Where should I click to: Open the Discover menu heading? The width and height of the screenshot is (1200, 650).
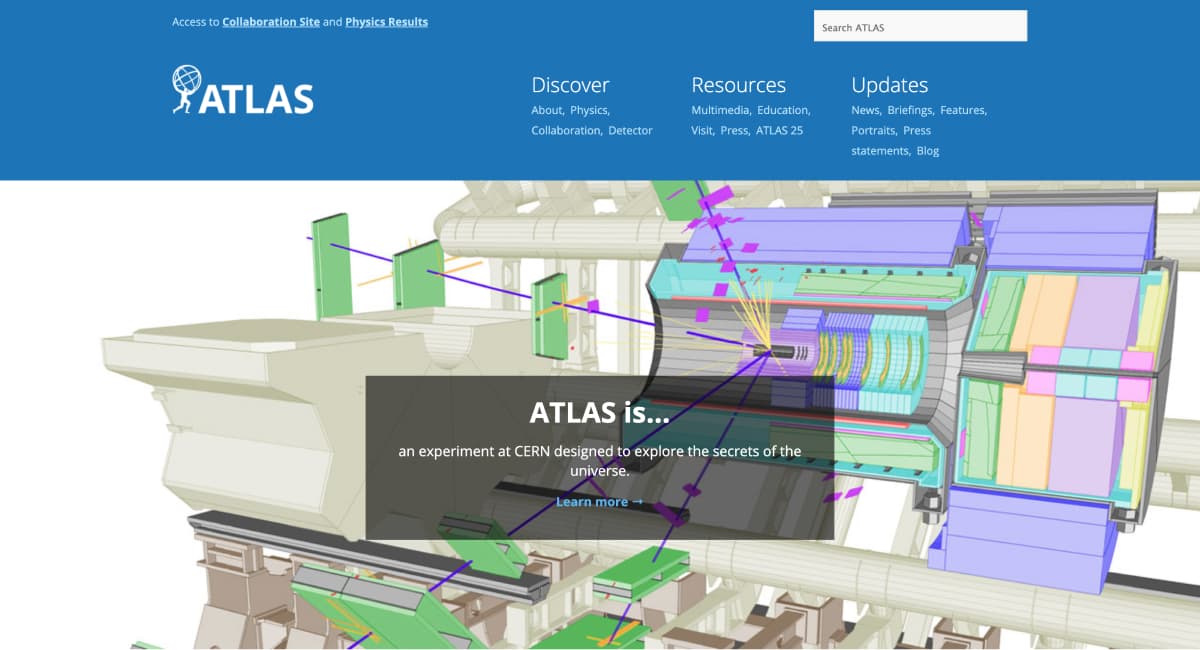pyautogui.click(x=570, y=85)
